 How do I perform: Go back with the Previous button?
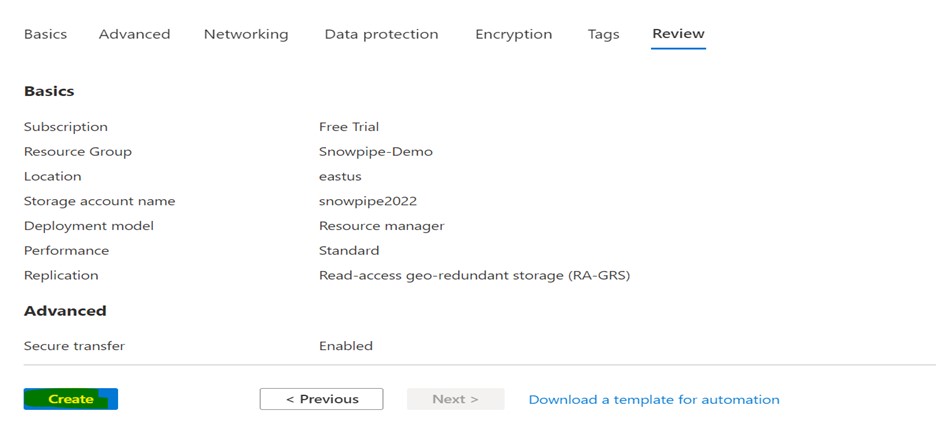point(321,399)
